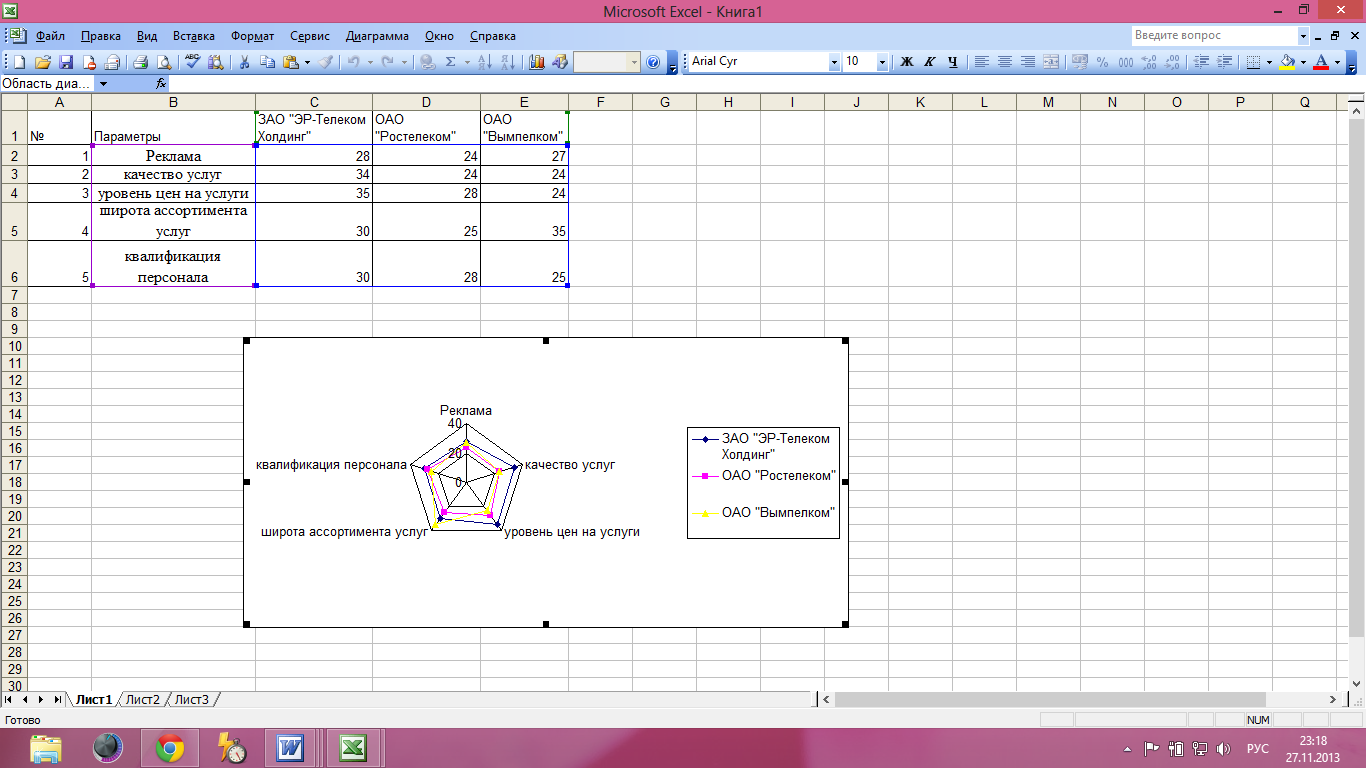Expand the Borders dropdown arrow
This screenshot has width=1366, height=768.
pos(1269,62)
